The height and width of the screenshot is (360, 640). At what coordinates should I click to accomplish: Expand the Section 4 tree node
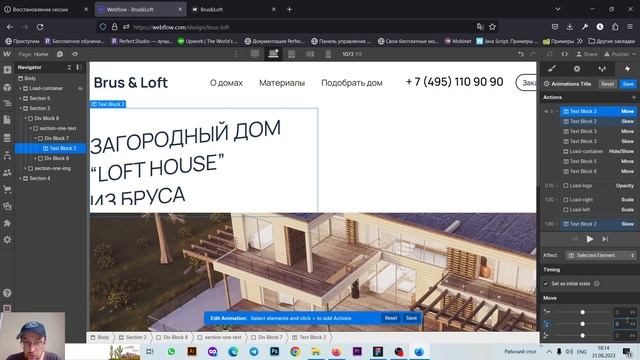click(20, 178)
